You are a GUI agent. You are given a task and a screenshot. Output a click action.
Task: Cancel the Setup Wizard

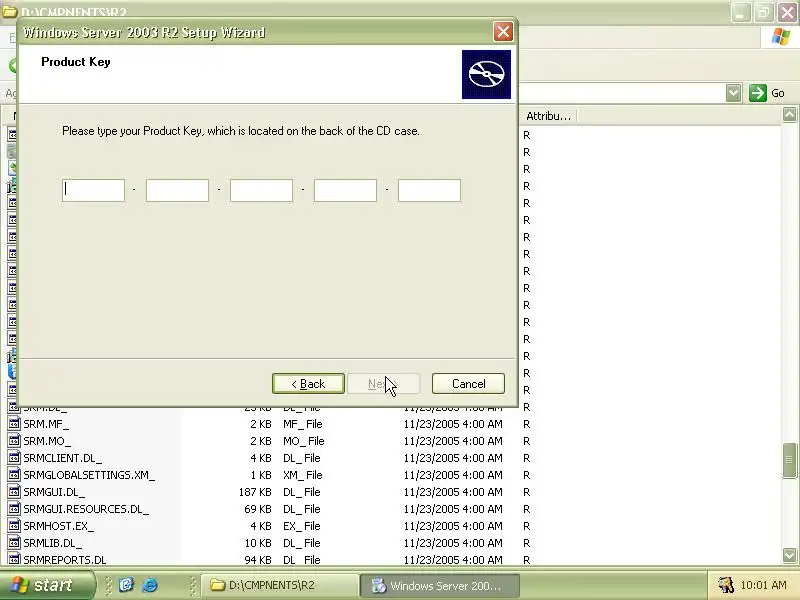click(x=468, y=384)
